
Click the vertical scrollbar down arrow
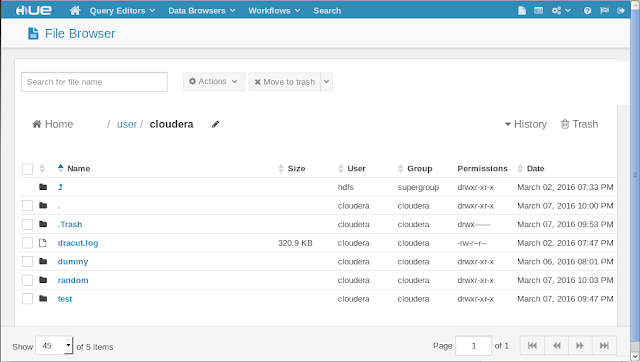pos(635,357)
